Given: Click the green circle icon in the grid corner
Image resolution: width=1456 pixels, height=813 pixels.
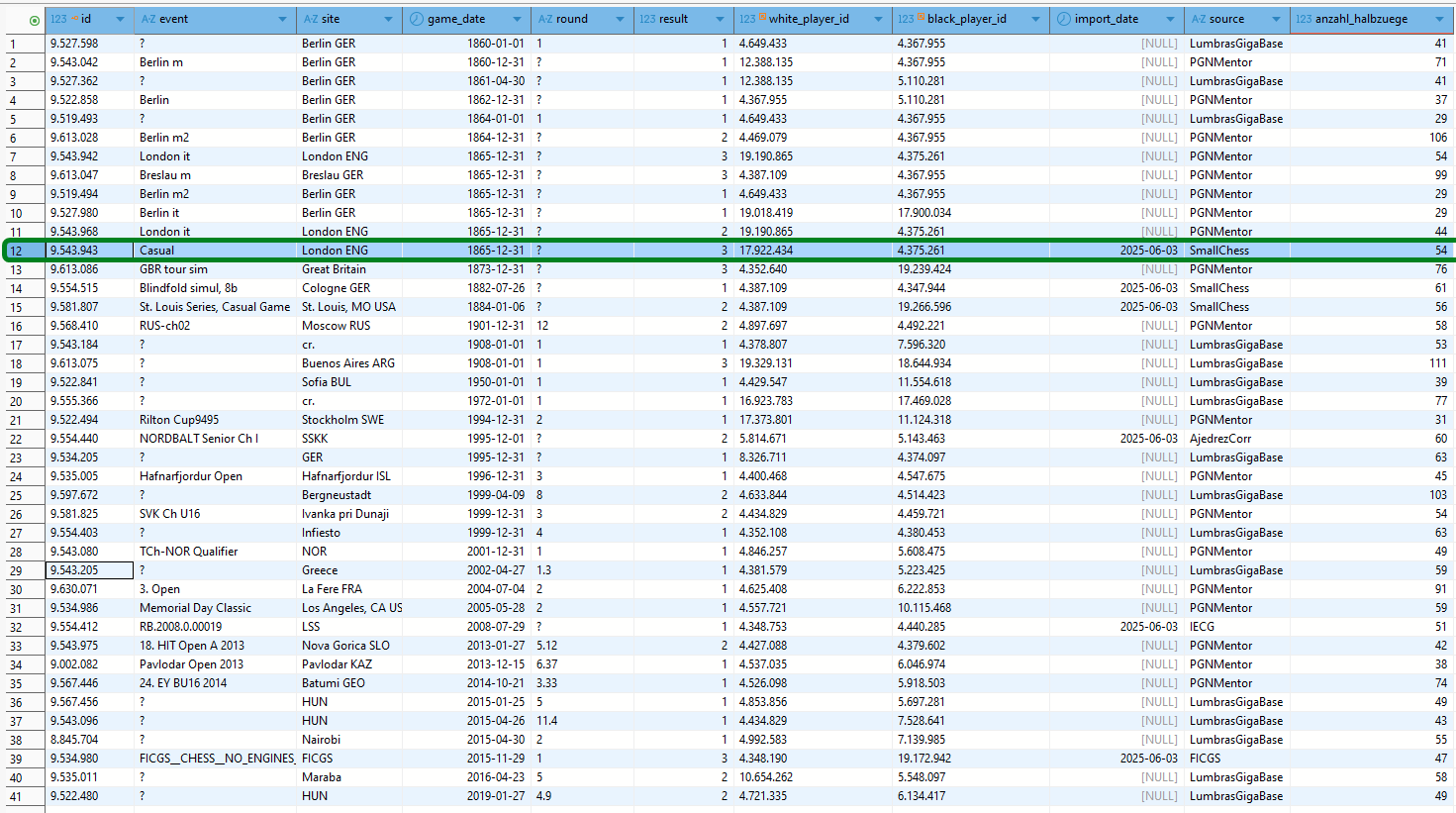Looking at the screenshot, I should [35, 20].
